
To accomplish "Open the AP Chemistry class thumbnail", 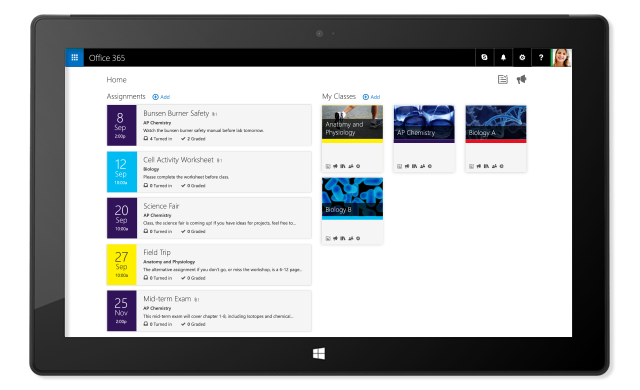I will pyautogui.click(x=424, y=124).
